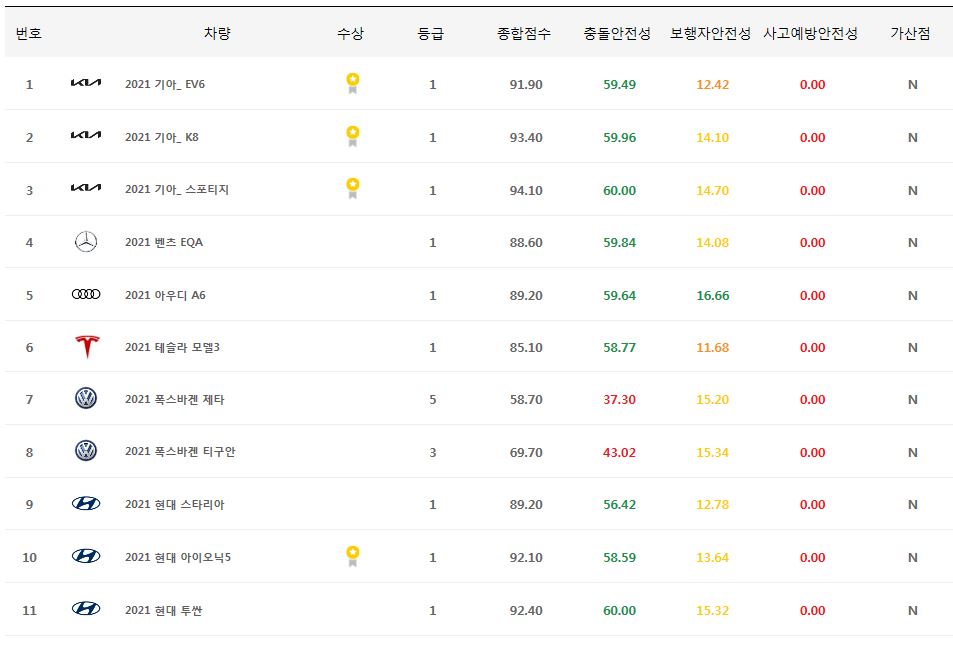Click the Hyundai logo in the 아이오닉5 row
Image resolution: width=953 pixels, height=645 pixels.
(86, 556)
